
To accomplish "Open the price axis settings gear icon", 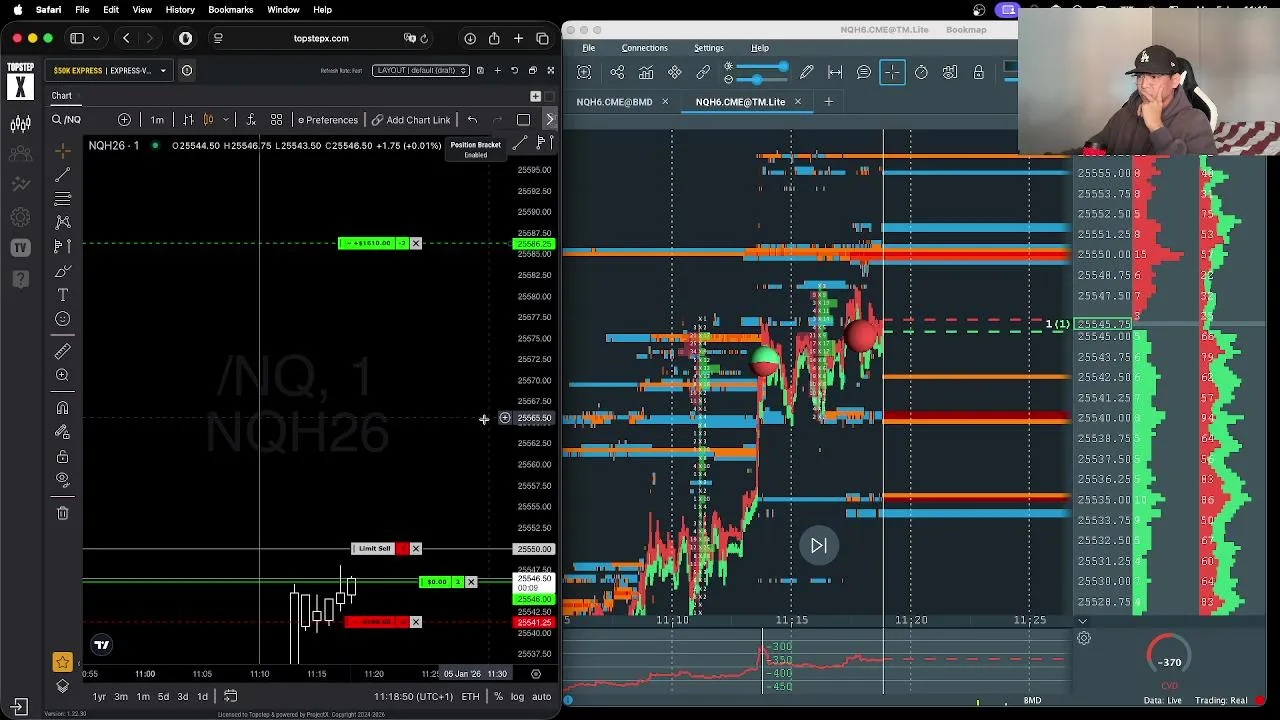I will pyautogui.click(x=536, y=674).
